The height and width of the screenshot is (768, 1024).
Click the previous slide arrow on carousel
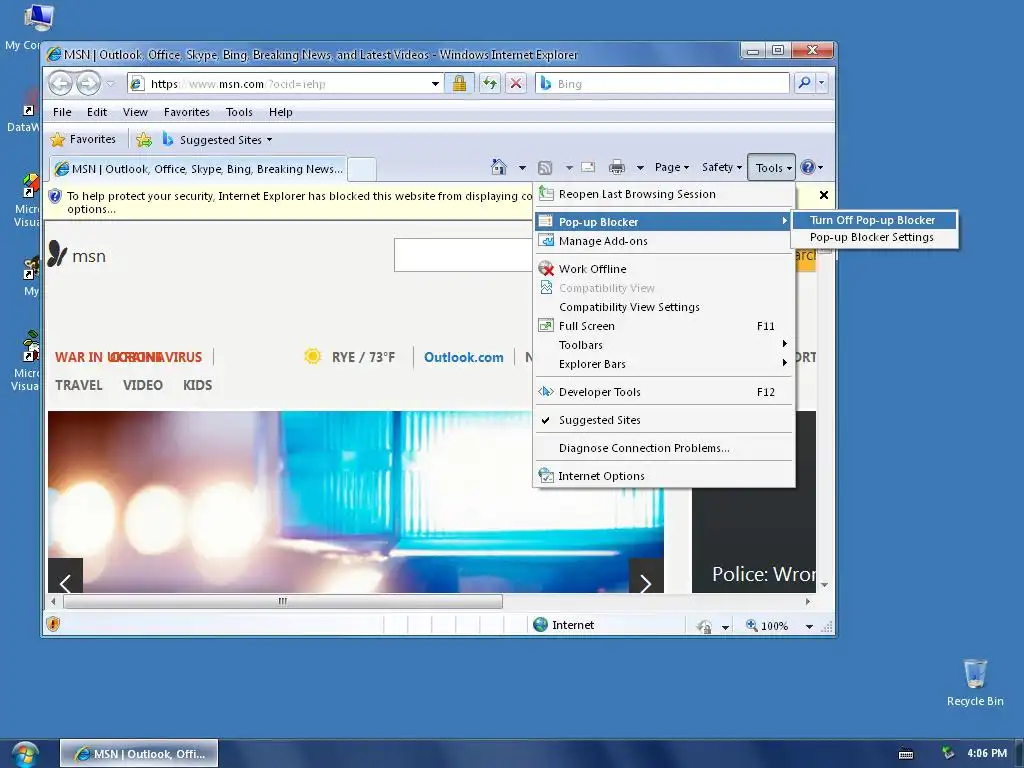pos(65,576)
